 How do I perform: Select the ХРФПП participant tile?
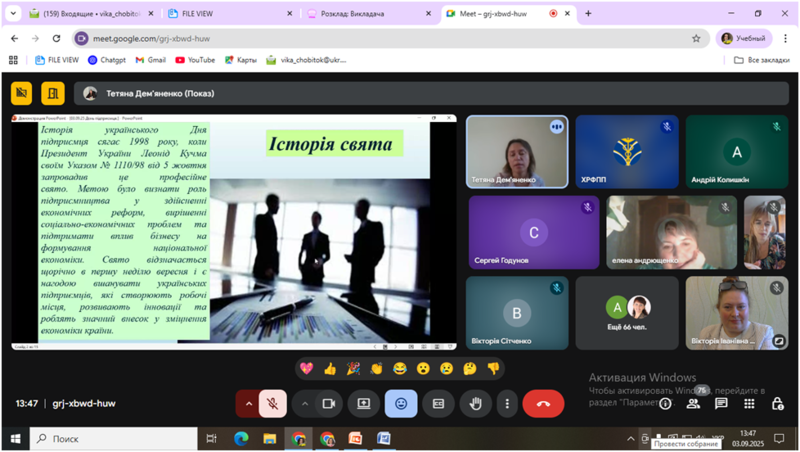pos(627,152)
